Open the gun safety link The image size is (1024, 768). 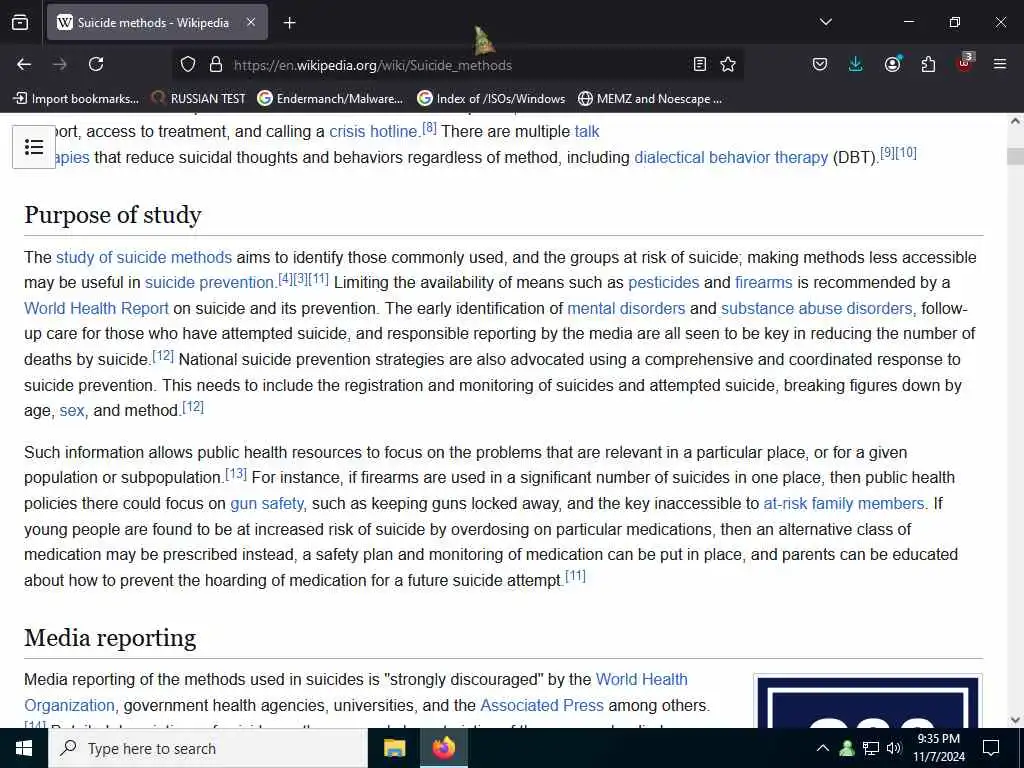pos(266,504)
